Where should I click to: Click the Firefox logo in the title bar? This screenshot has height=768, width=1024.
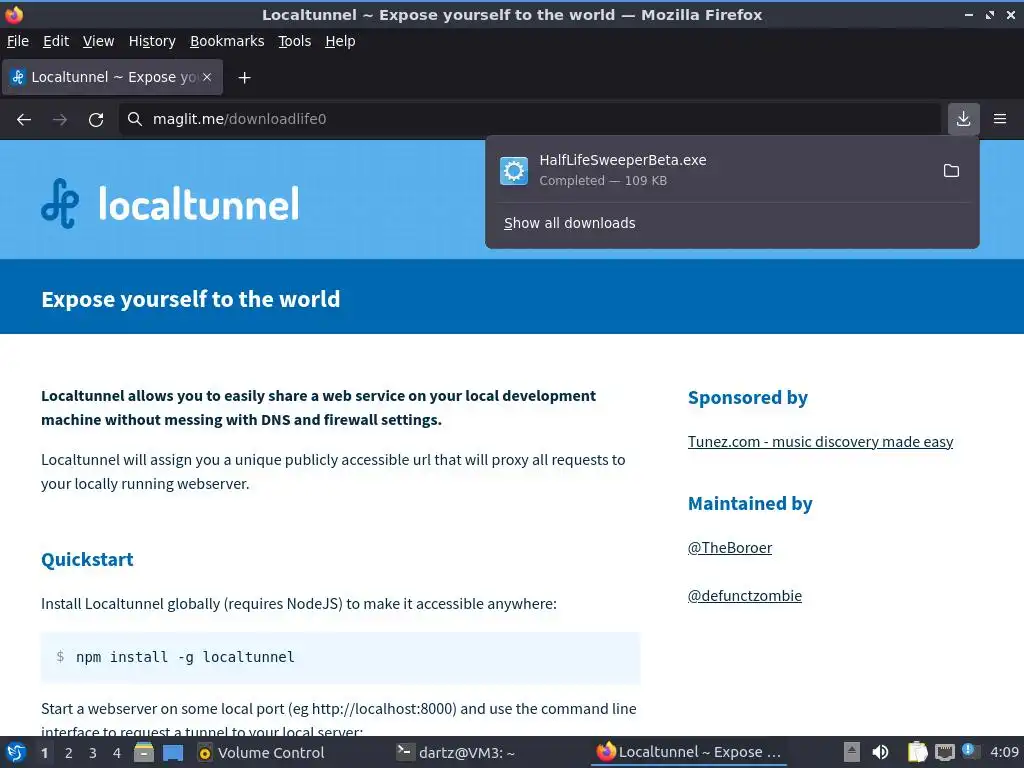14,14
